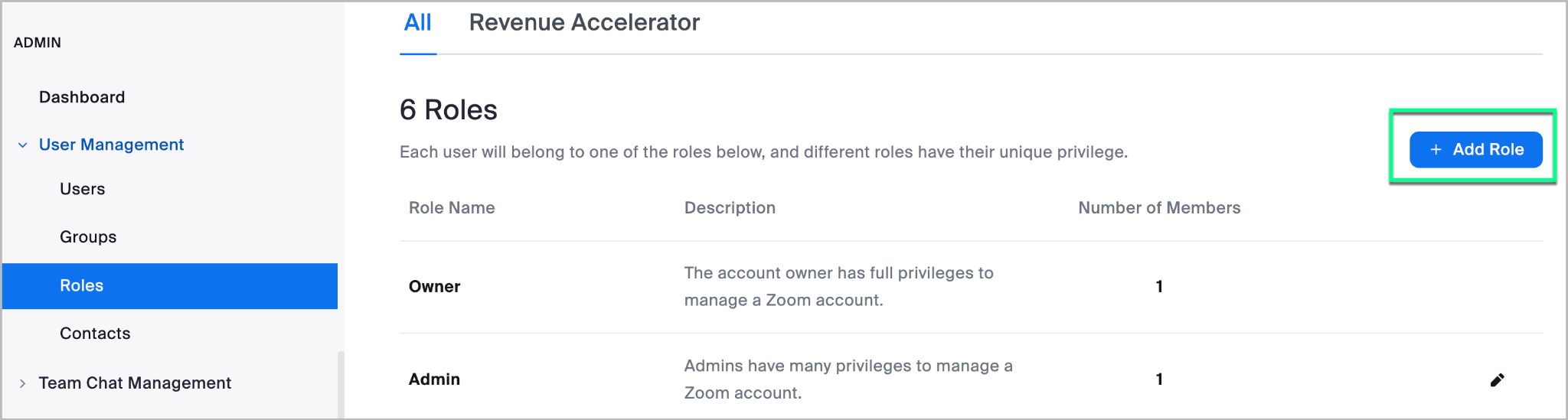
Task: Collapse the User Management section chevron
Action: [23, 145]
